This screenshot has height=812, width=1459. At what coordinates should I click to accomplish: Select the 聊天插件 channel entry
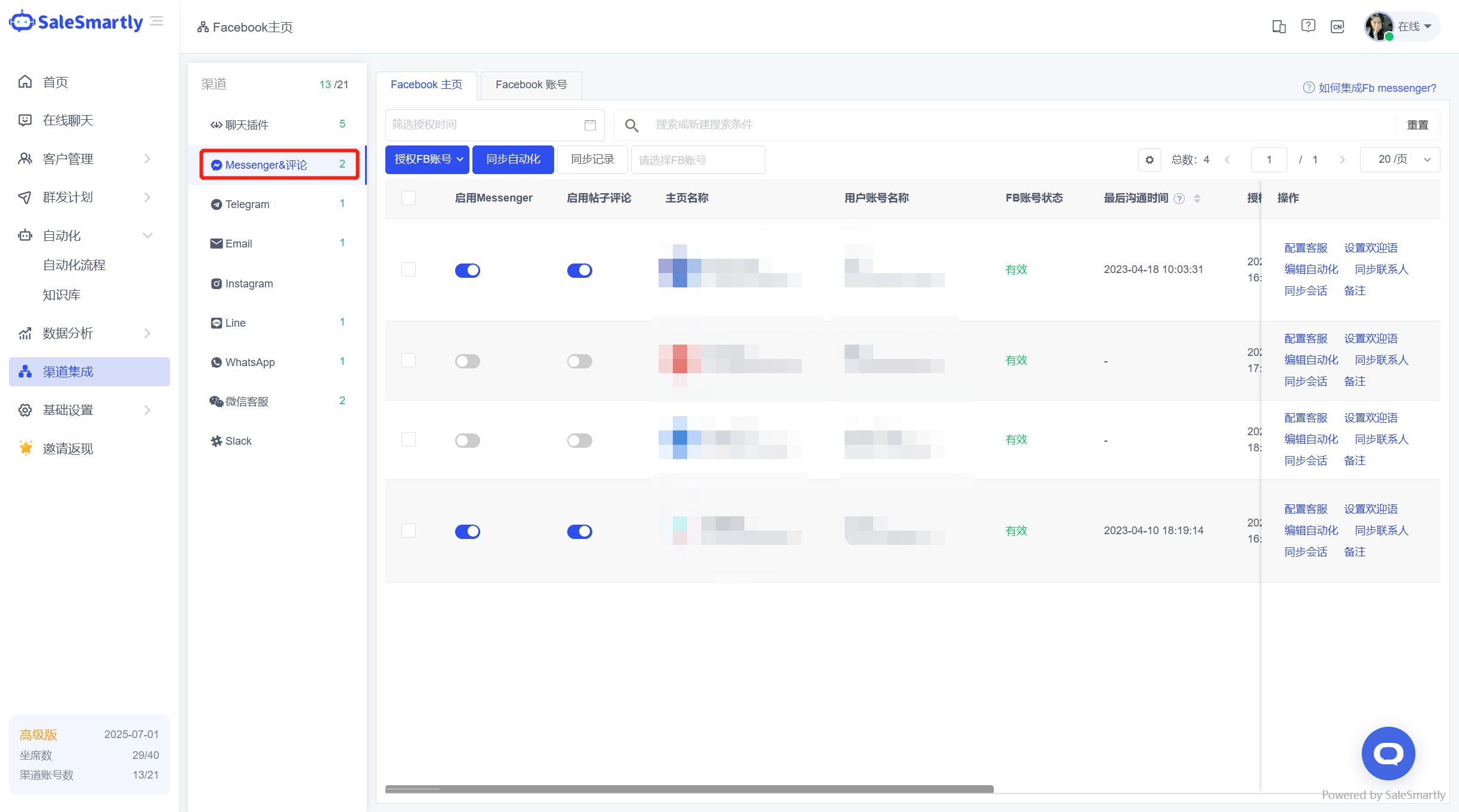tap(277, 125)
